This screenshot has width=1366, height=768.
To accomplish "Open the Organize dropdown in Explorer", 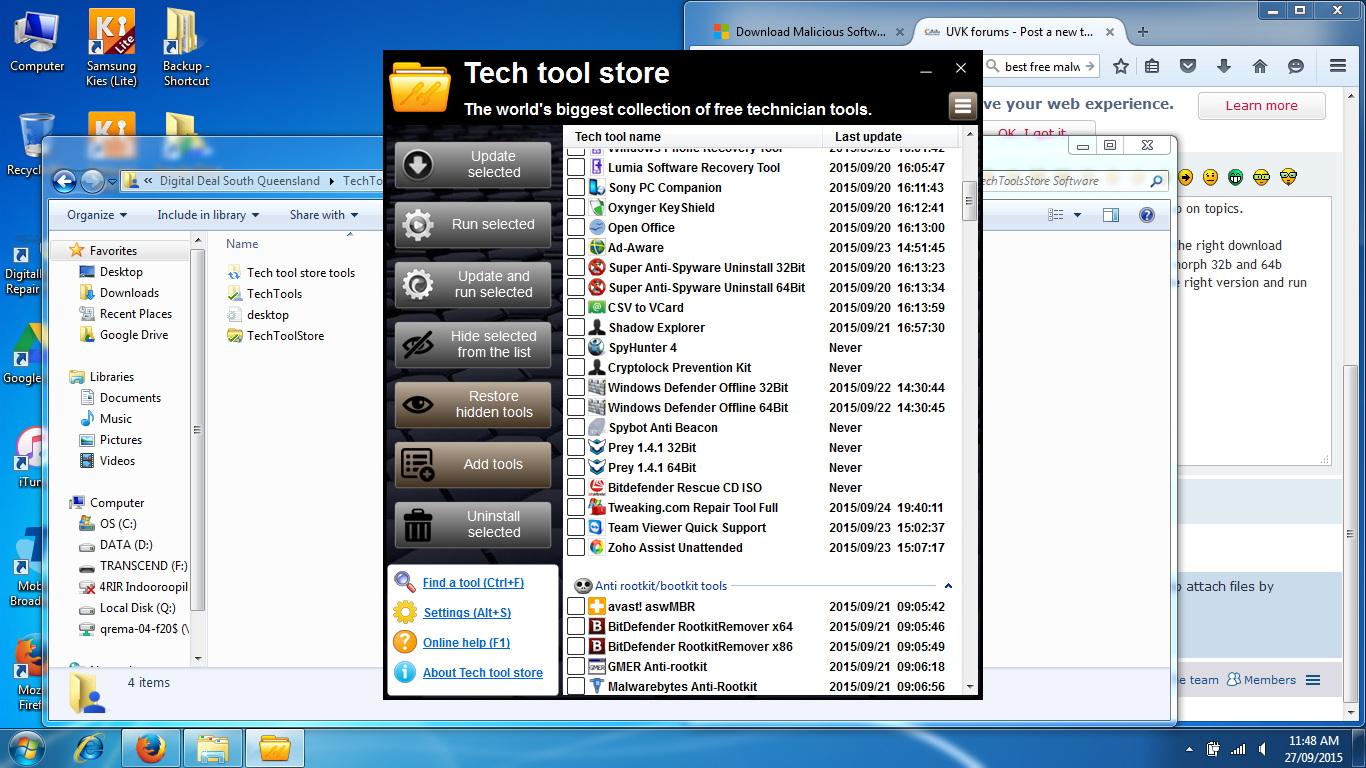I will [x=97, y=215].
